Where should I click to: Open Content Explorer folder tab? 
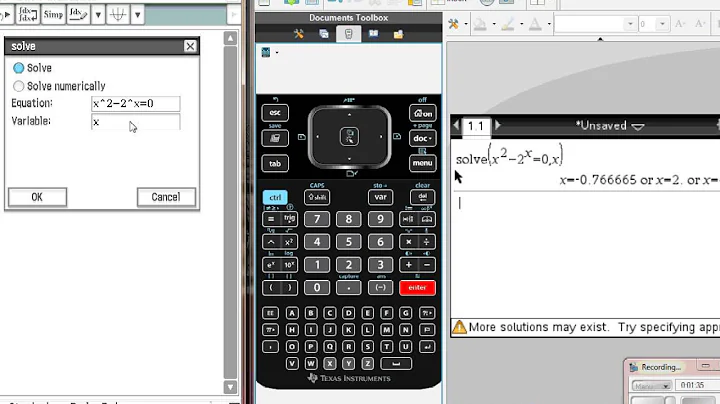pos(398,34)
